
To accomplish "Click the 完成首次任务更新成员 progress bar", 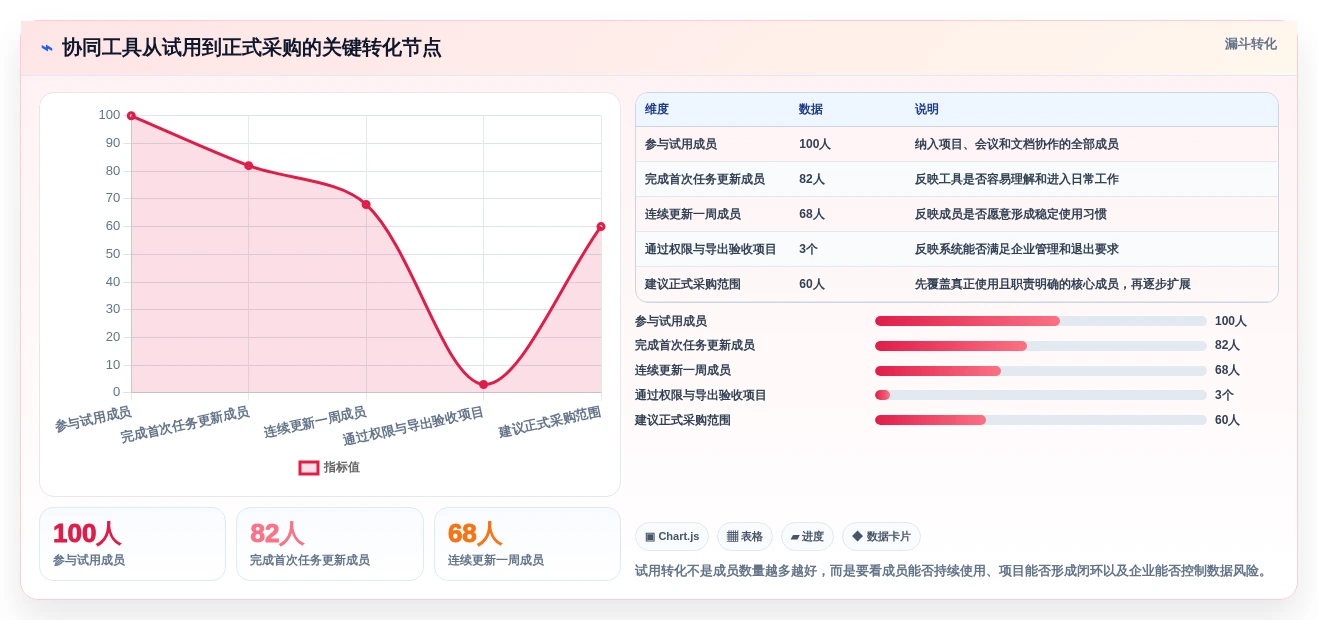I will click(x=1041, y=346).
